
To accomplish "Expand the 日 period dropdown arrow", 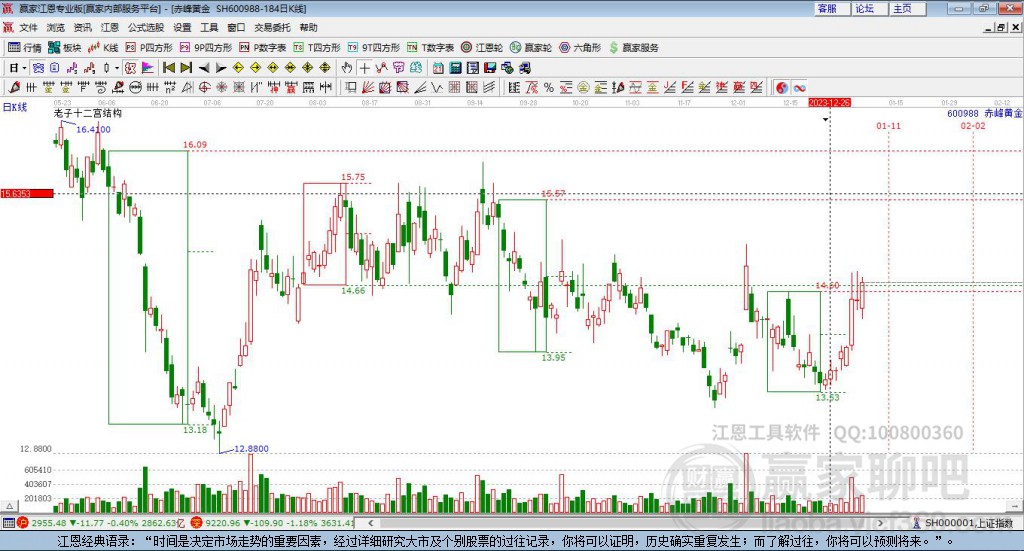I will coord(25,68).
